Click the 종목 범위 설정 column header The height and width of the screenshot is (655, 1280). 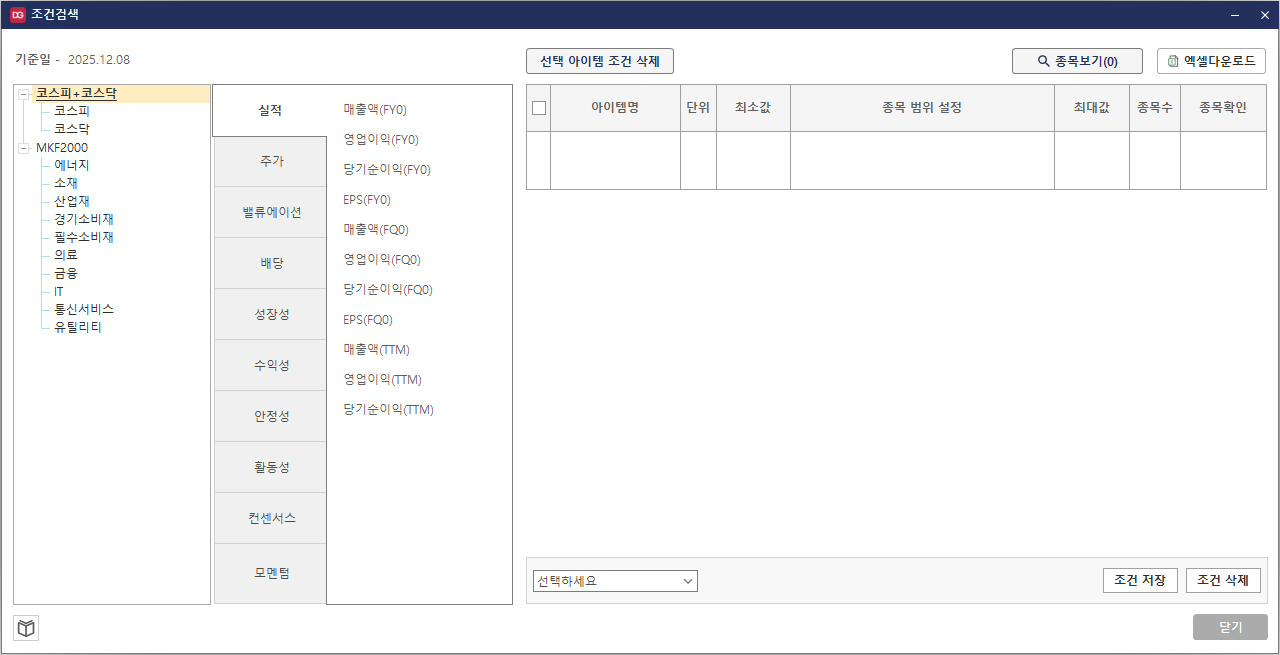(922, 108)
